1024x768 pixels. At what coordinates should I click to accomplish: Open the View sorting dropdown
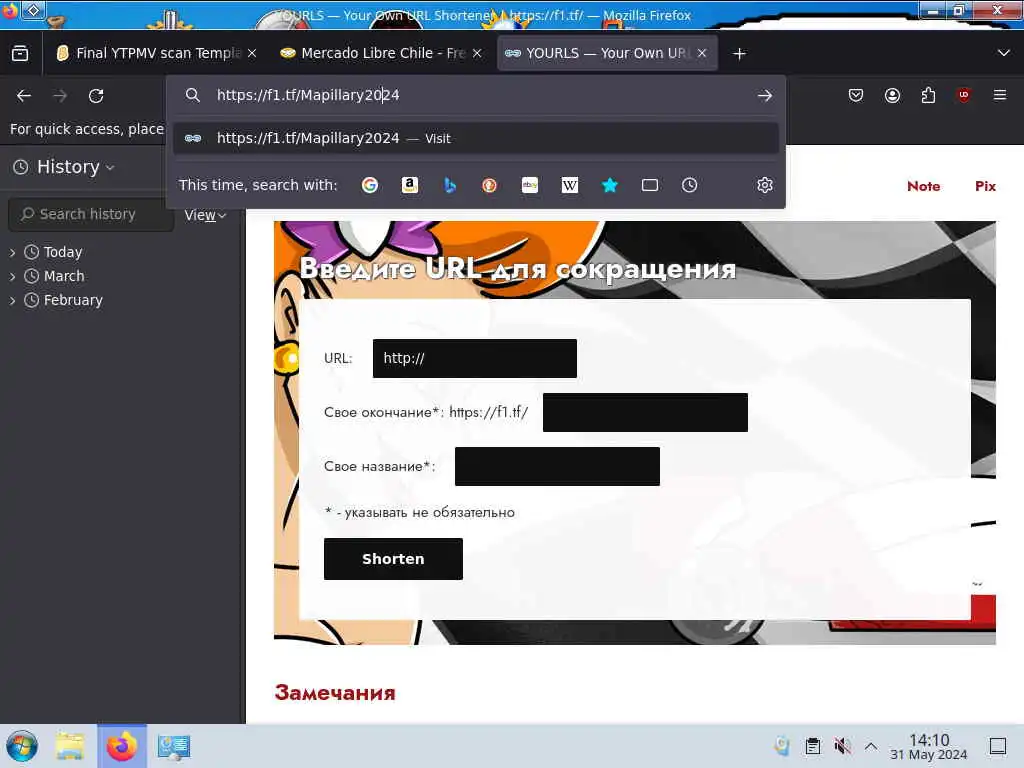coord(205,215)
